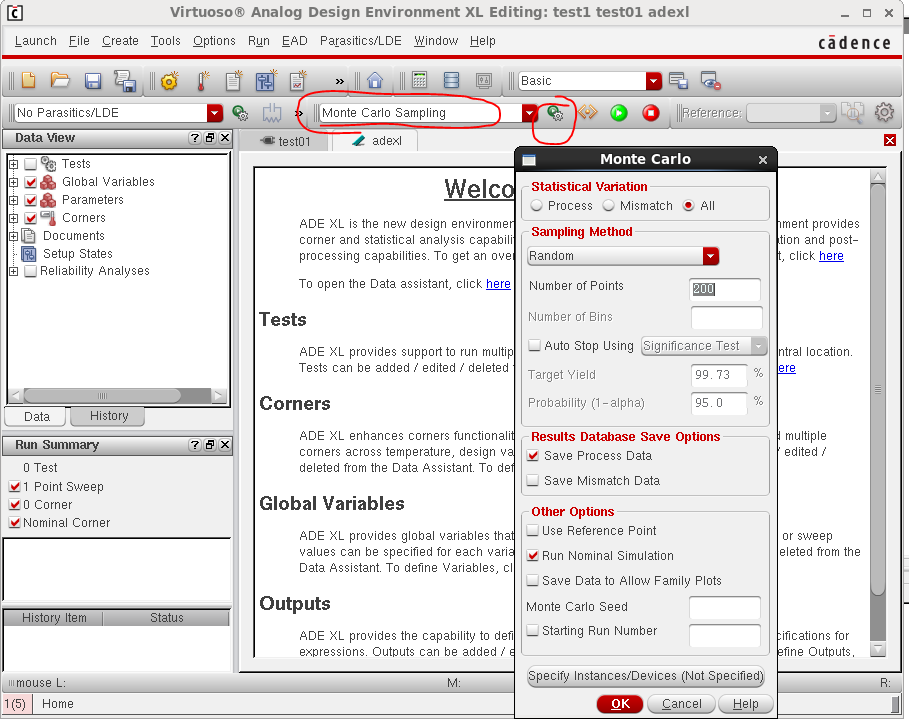Switch to the History tab
The width and height of the screenshot is (909, 721).
tap(108, 416)
